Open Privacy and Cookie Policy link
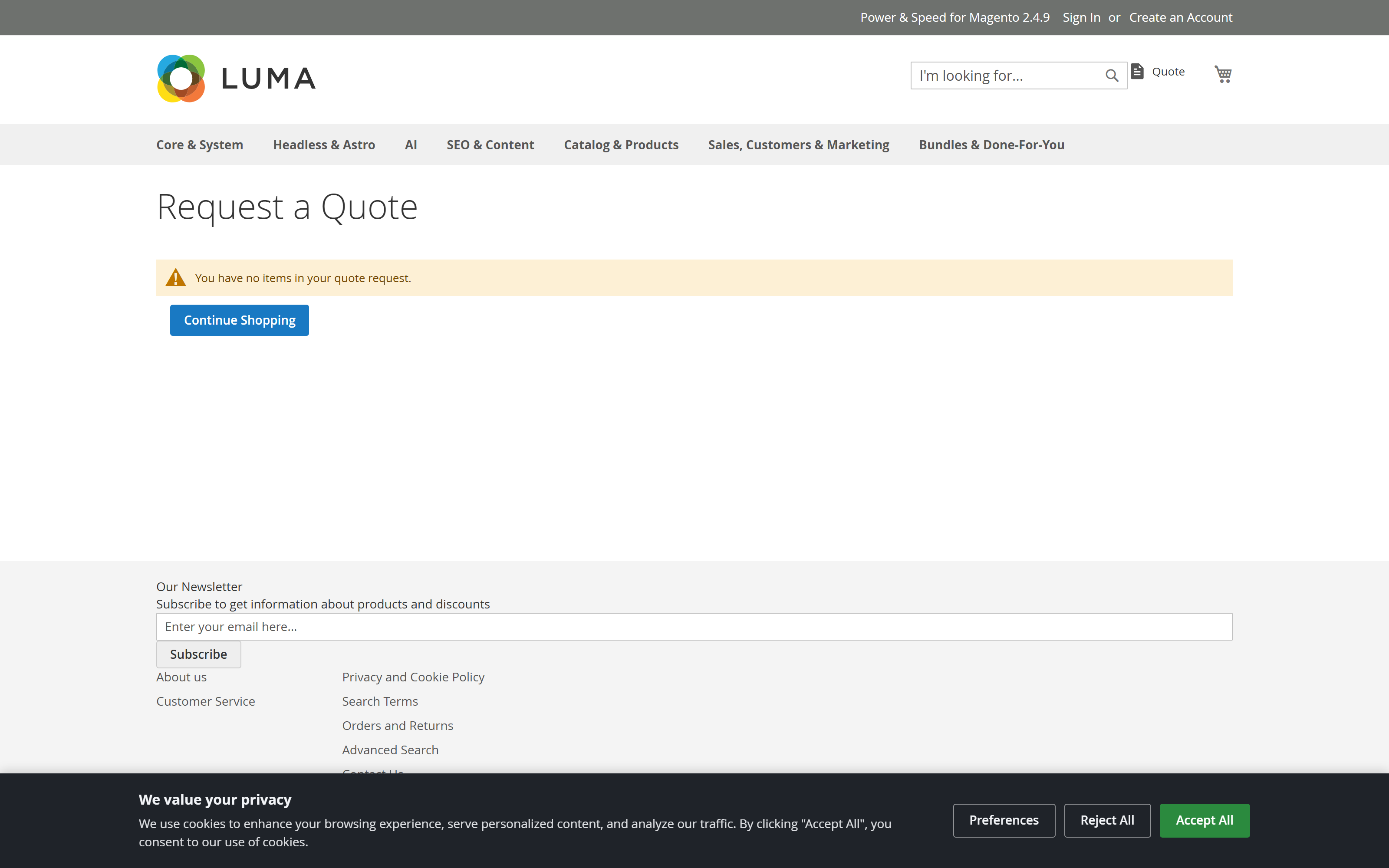The height and width of the screenshot is (868, 1389). pos(413,677)
